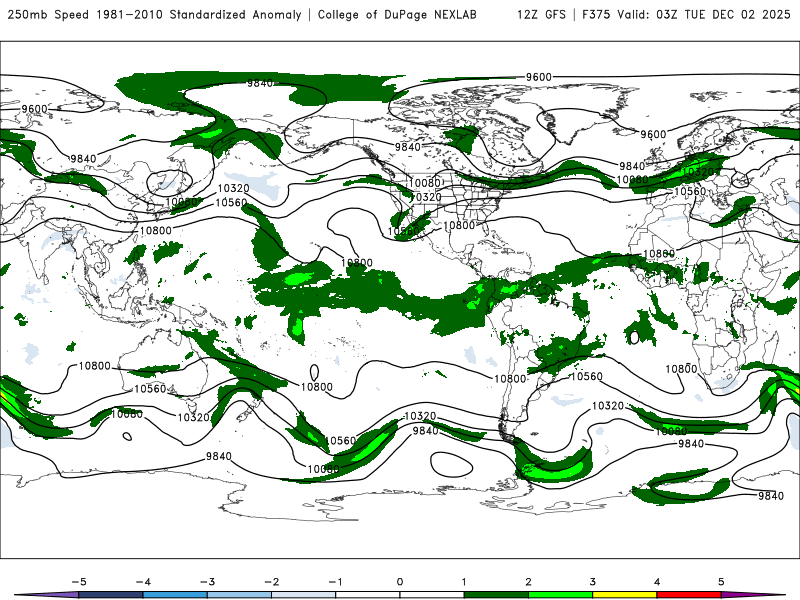Click the 10080 contour label over eastern China
The image size is (800, 600).
181,202
